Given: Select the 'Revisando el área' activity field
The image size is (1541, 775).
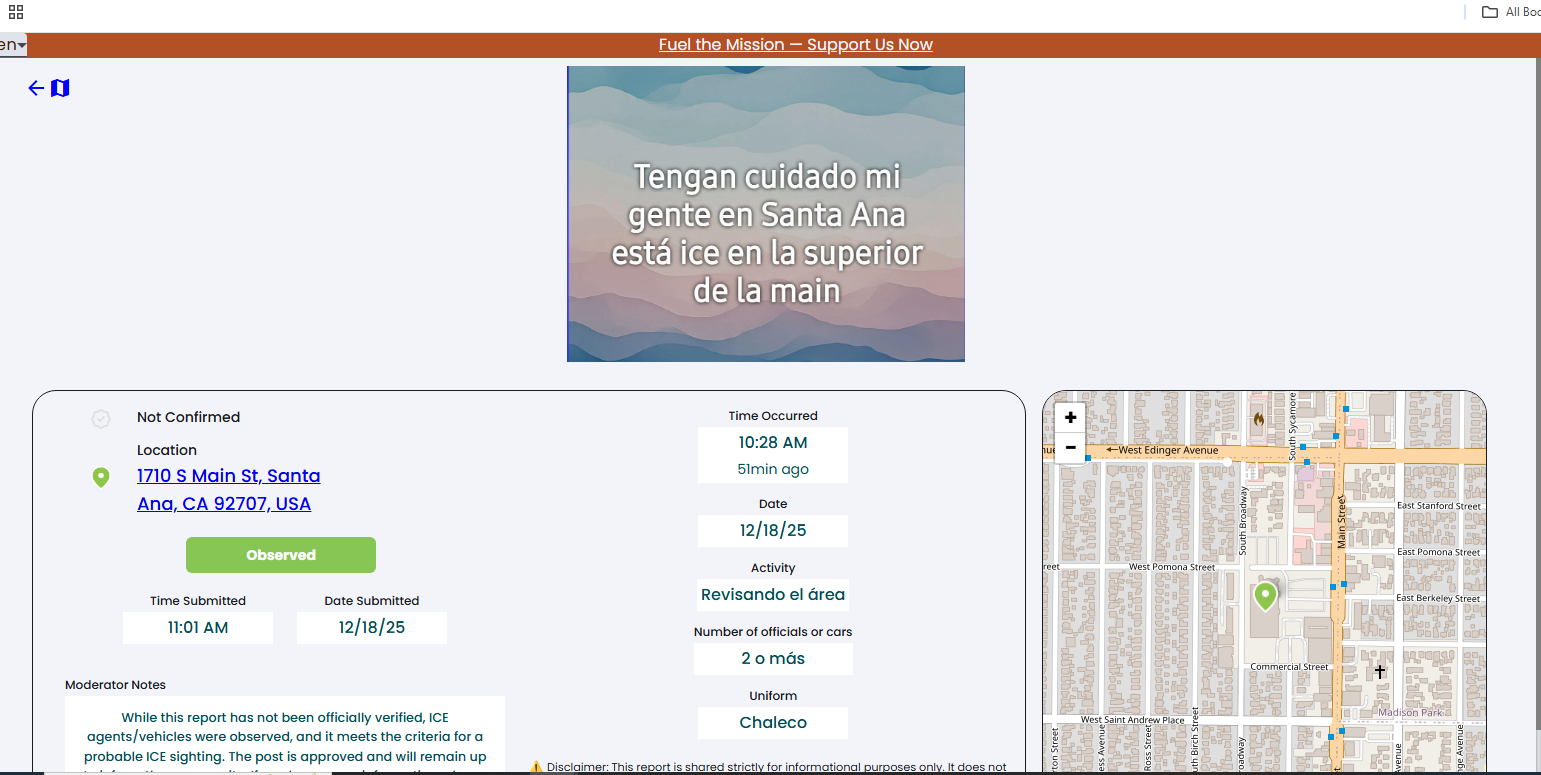Looking at the screenshot, I should [x=773, y=594].
